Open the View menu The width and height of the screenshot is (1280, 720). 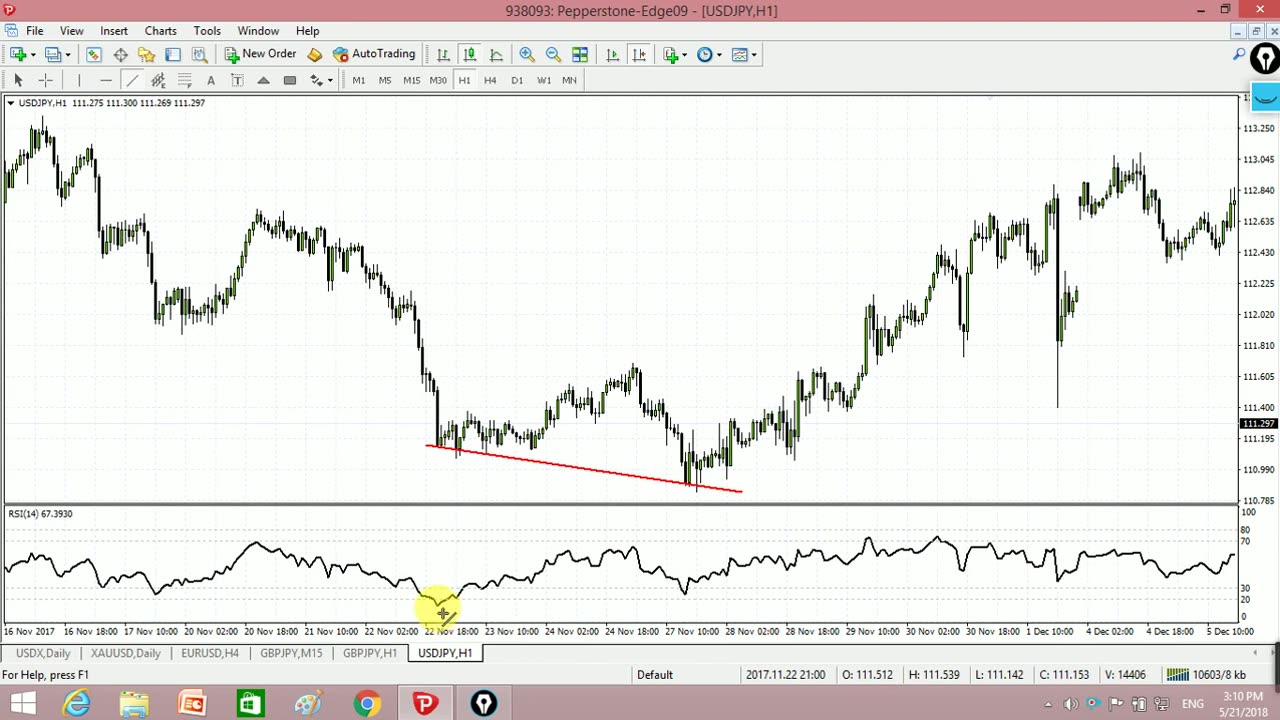point(71,31)
